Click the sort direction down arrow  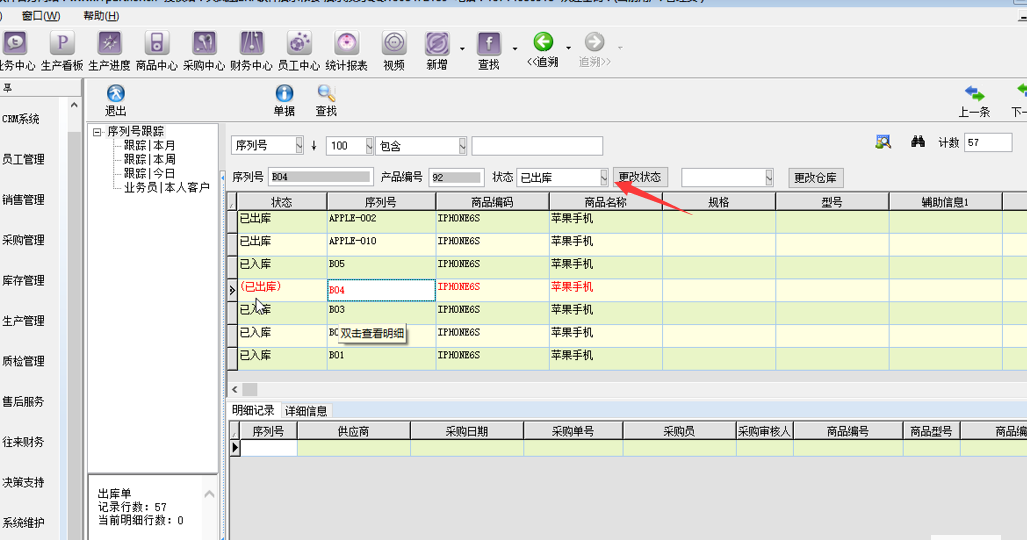click(x=314, y=145)
